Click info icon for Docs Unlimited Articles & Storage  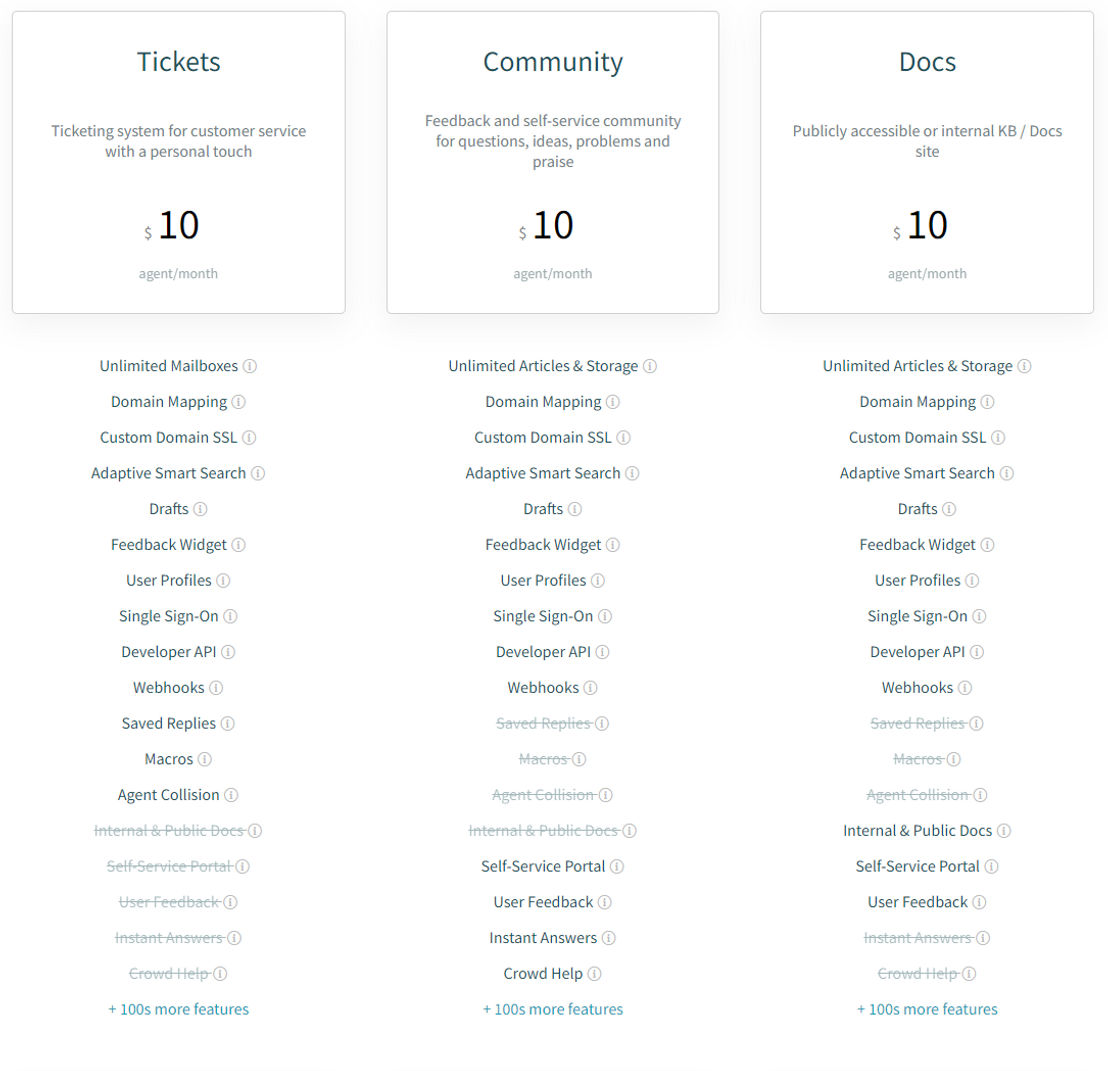[1024, 366]
